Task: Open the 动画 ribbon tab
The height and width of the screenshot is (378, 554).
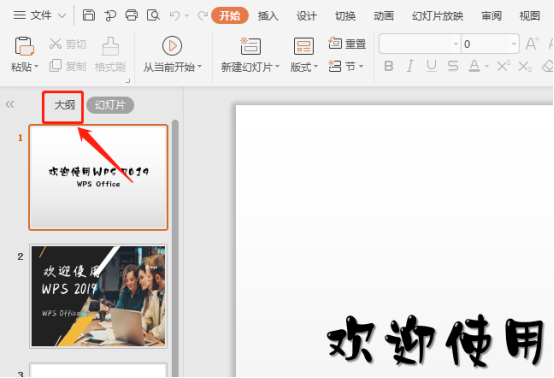Action: 384,16
